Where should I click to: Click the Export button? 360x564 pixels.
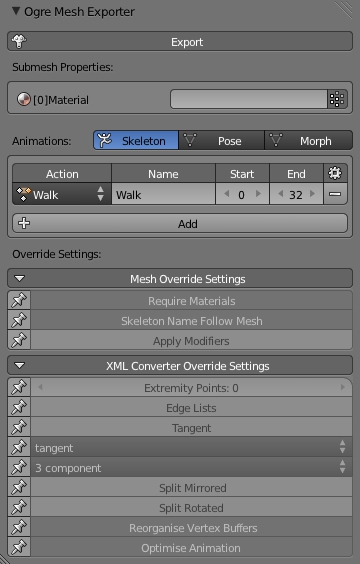point(180,42)
